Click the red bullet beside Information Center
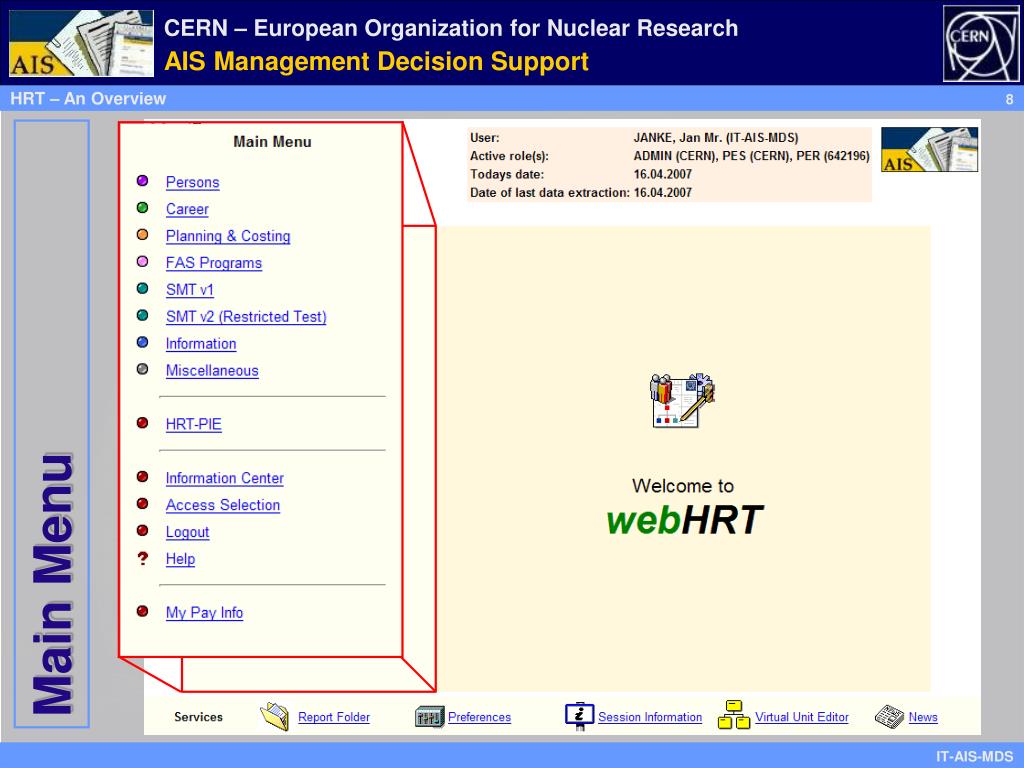The width and height of the screenshot is (1024, 768). coord(142,477)
